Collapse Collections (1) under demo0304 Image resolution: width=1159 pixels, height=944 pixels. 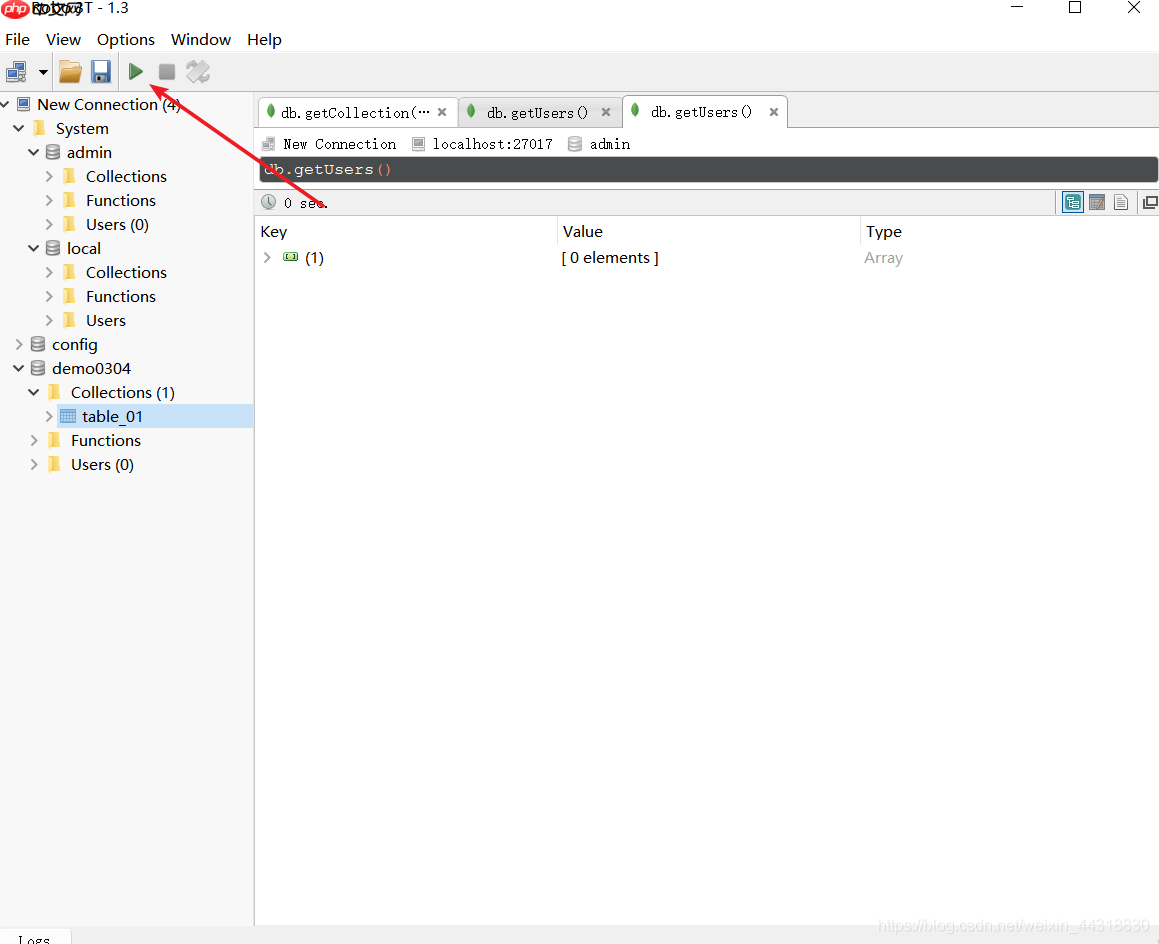click(x=34, y=393)
